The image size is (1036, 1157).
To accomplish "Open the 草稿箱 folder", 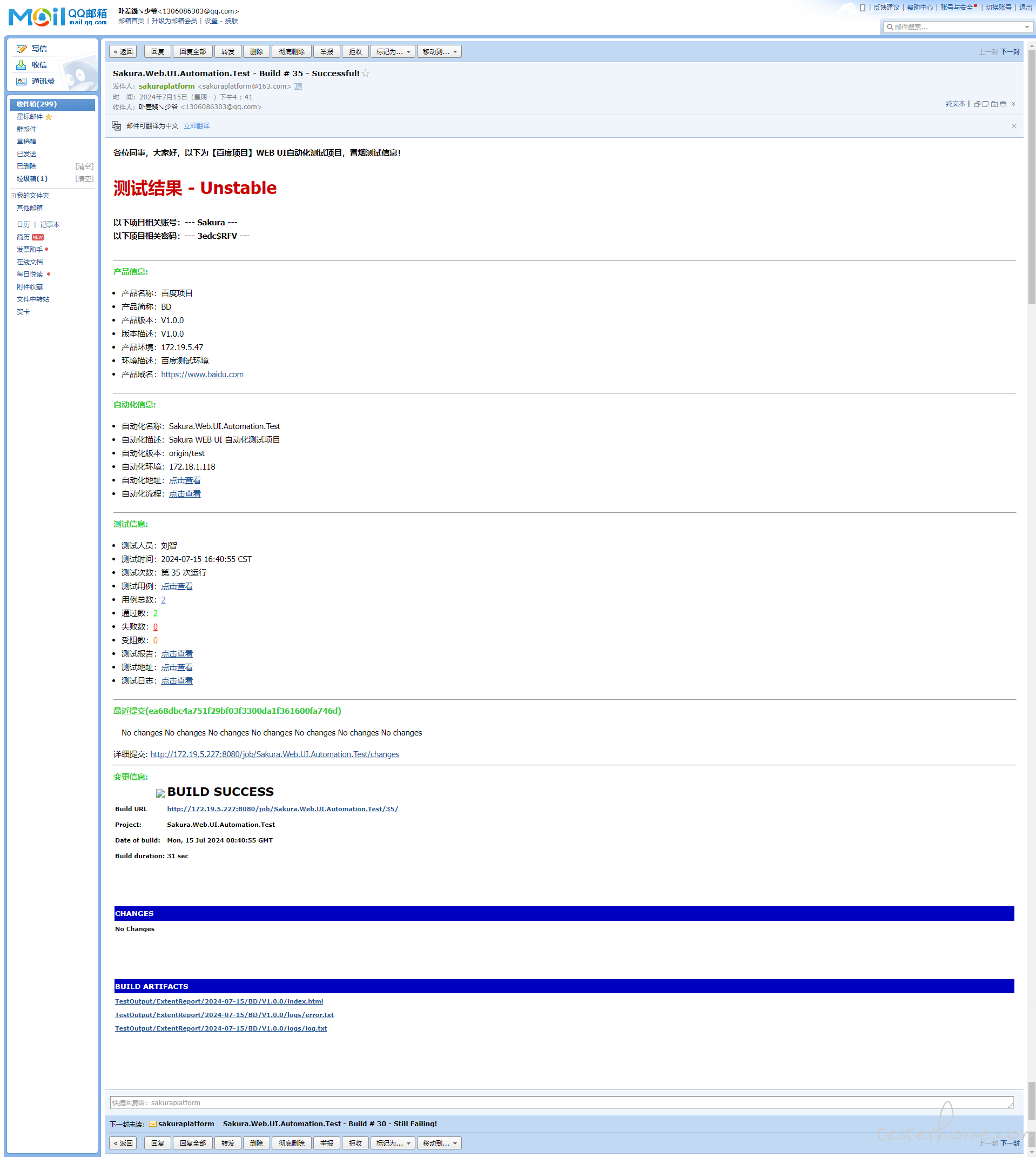I will tap(26, 142).
